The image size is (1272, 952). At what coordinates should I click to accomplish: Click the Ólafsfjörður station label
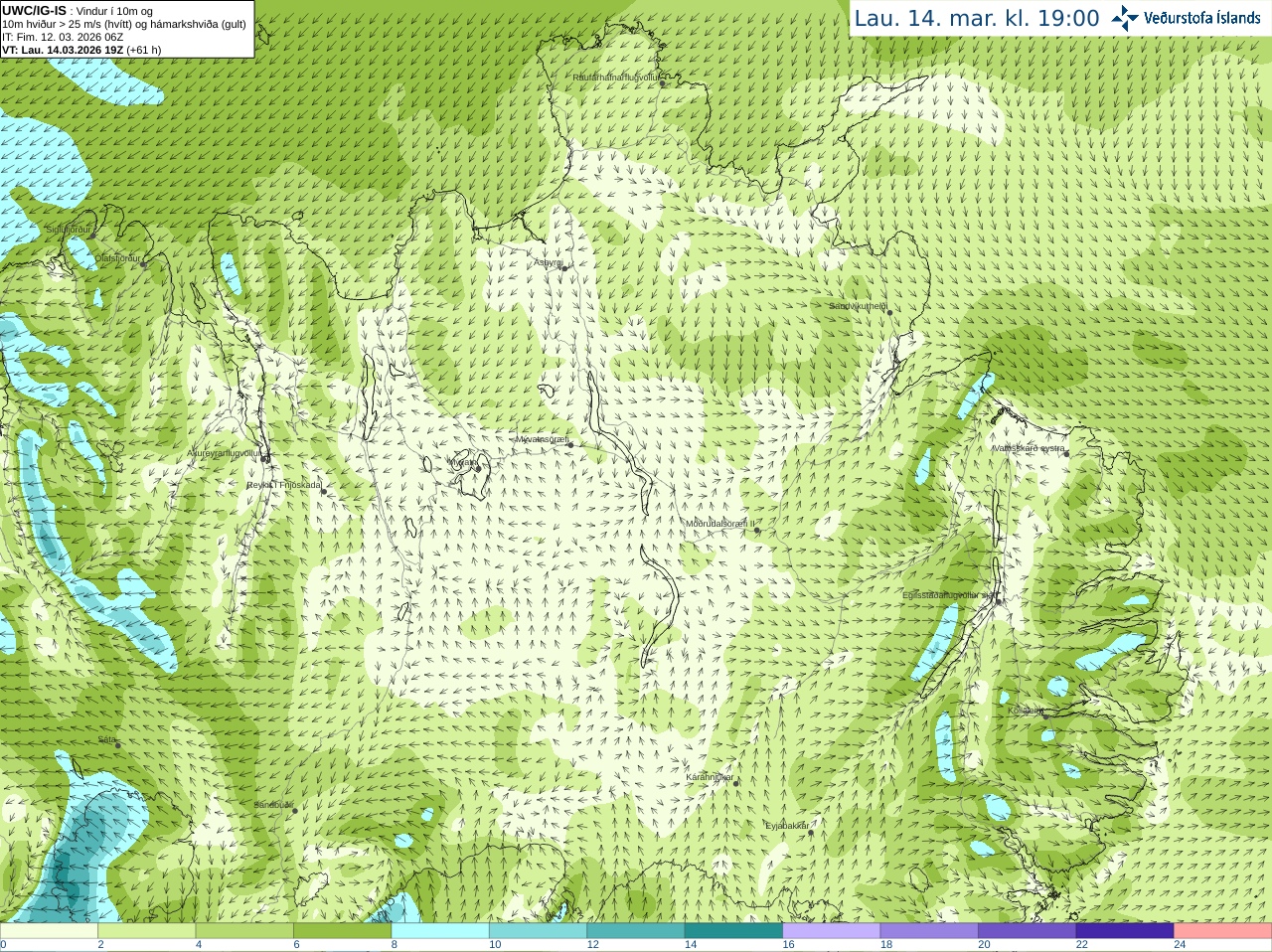click(117, 258)
